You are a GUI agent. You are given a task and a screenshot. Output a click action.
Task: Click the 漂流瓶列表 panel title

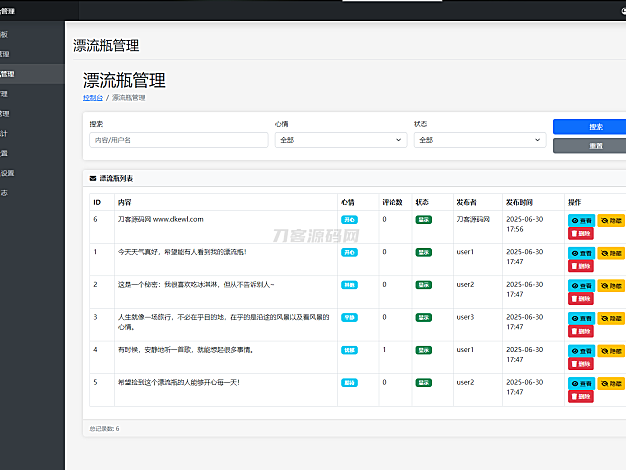pos(116,178)
